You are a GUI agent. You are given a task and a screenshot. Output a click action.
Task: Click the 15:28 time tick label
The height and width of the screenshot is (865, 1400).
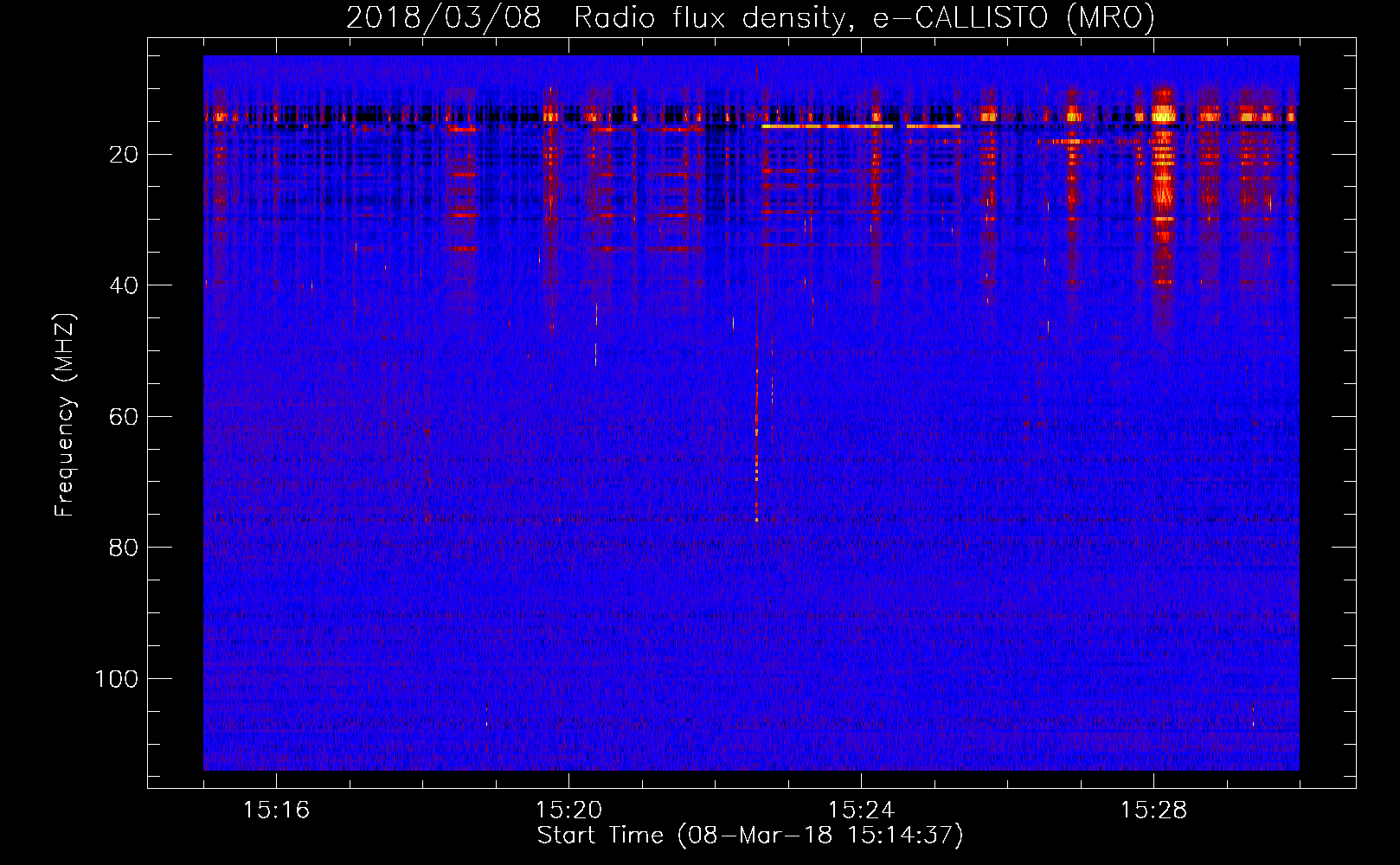click(1153, 810)
